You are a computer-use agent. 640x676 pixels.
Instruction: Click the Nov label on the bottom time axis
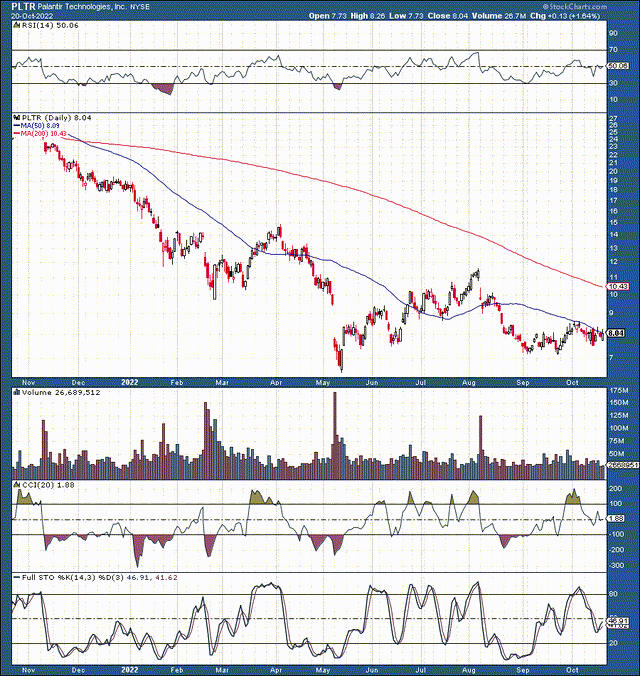28,670
